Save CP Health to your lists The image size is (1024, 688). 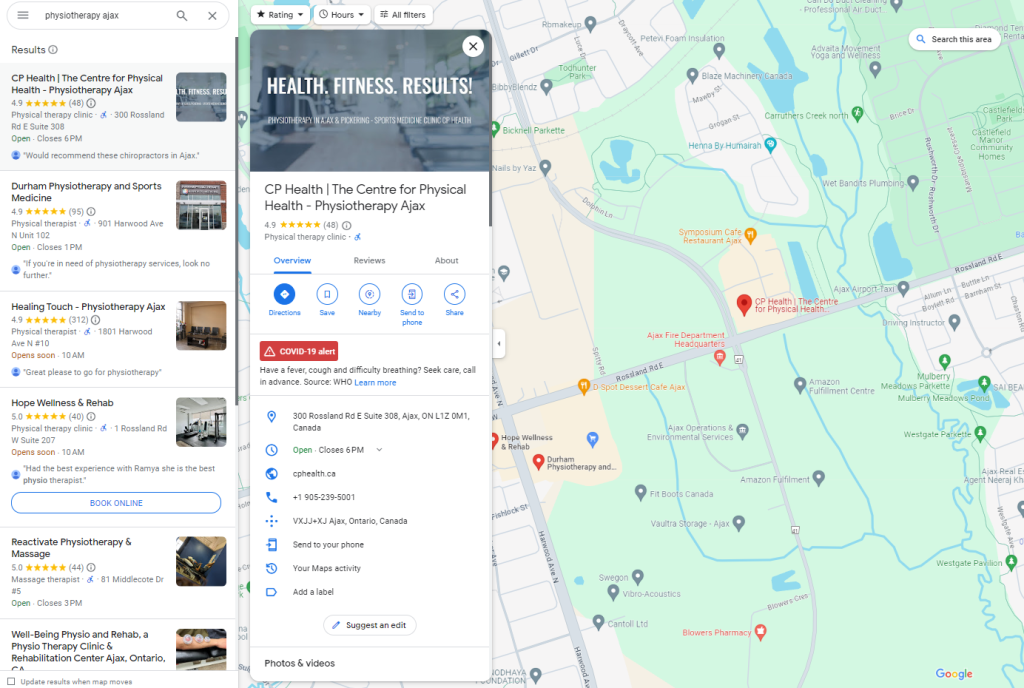[327, 294]
